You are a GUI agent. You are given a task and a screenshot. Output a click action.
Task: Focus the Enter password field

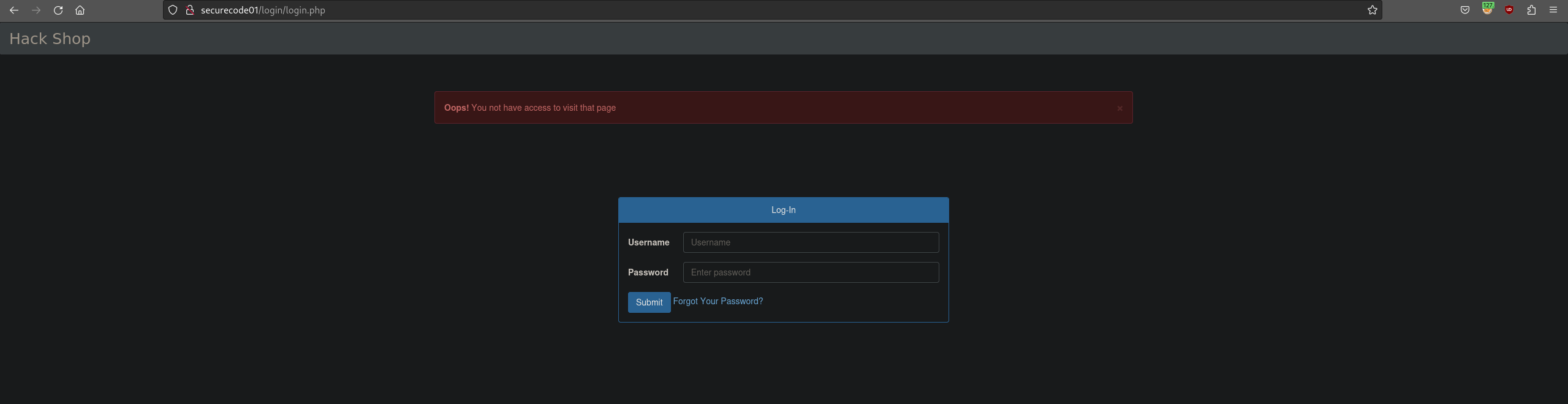click(x=811, y=272)
